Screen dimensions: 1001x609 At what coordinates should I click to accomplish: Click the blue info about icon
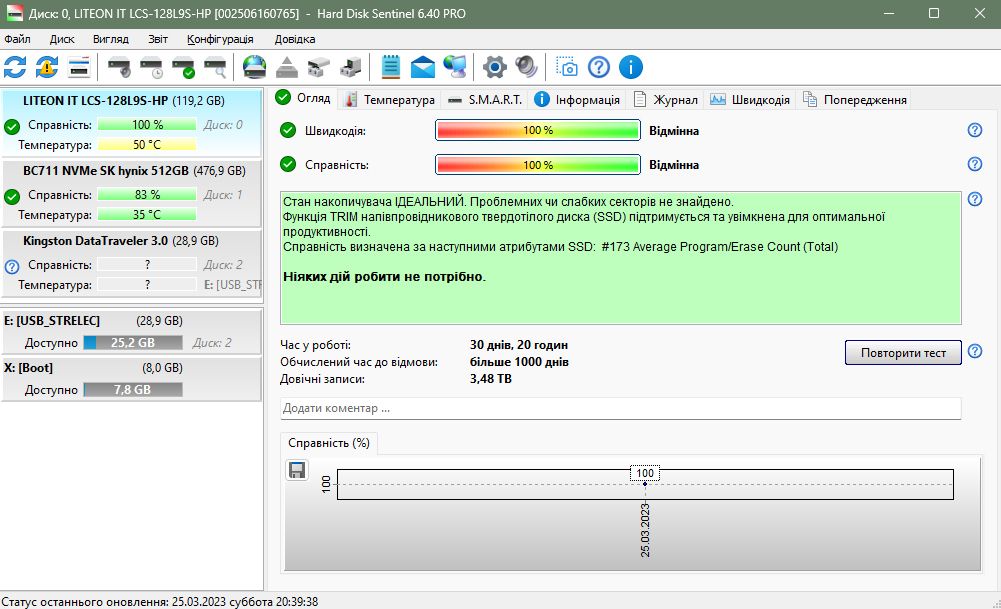point(631,67)
